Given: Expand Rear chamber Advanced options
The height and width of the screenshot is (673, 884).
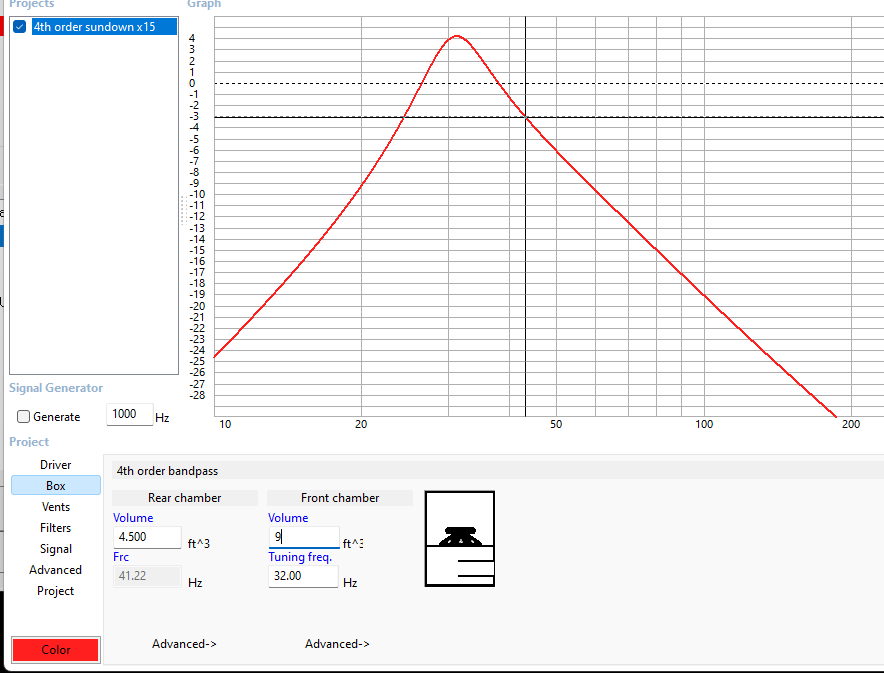Looking at the screenshot, I should (x=184, y=644).
